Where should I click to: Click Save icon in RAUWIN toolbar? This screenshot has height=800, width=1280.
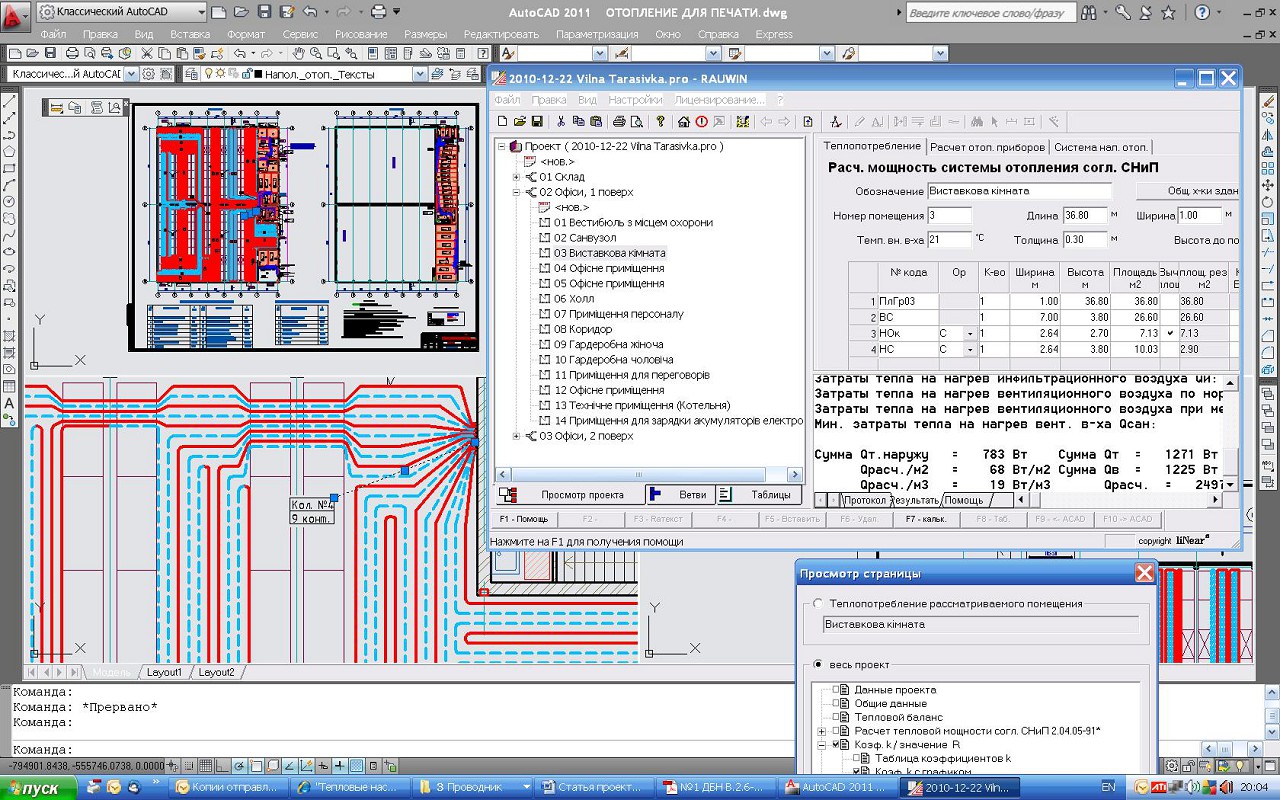537,122
